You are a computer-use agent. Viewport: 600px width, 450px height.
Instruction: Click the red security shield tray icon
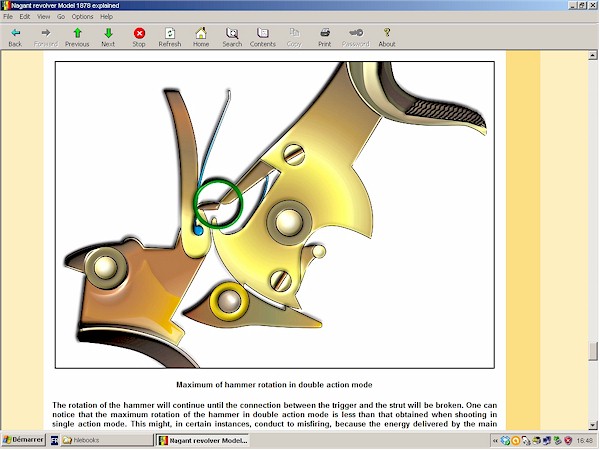(x=568, y=440)
